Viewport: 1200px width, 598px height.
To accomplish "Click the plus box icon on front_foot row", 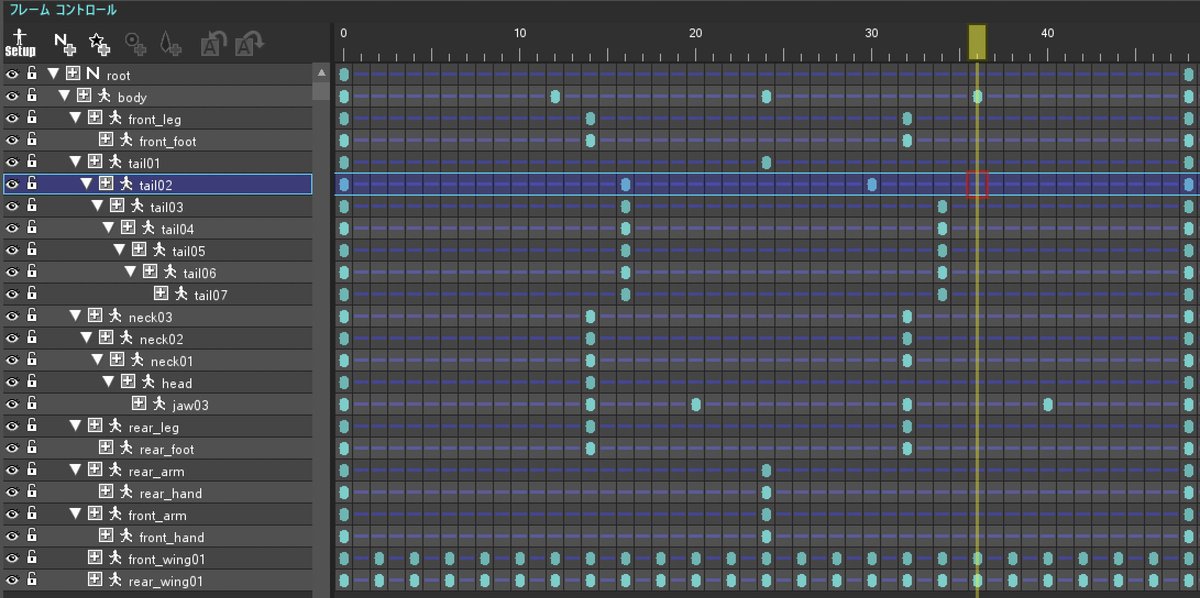I will point(106,140).
